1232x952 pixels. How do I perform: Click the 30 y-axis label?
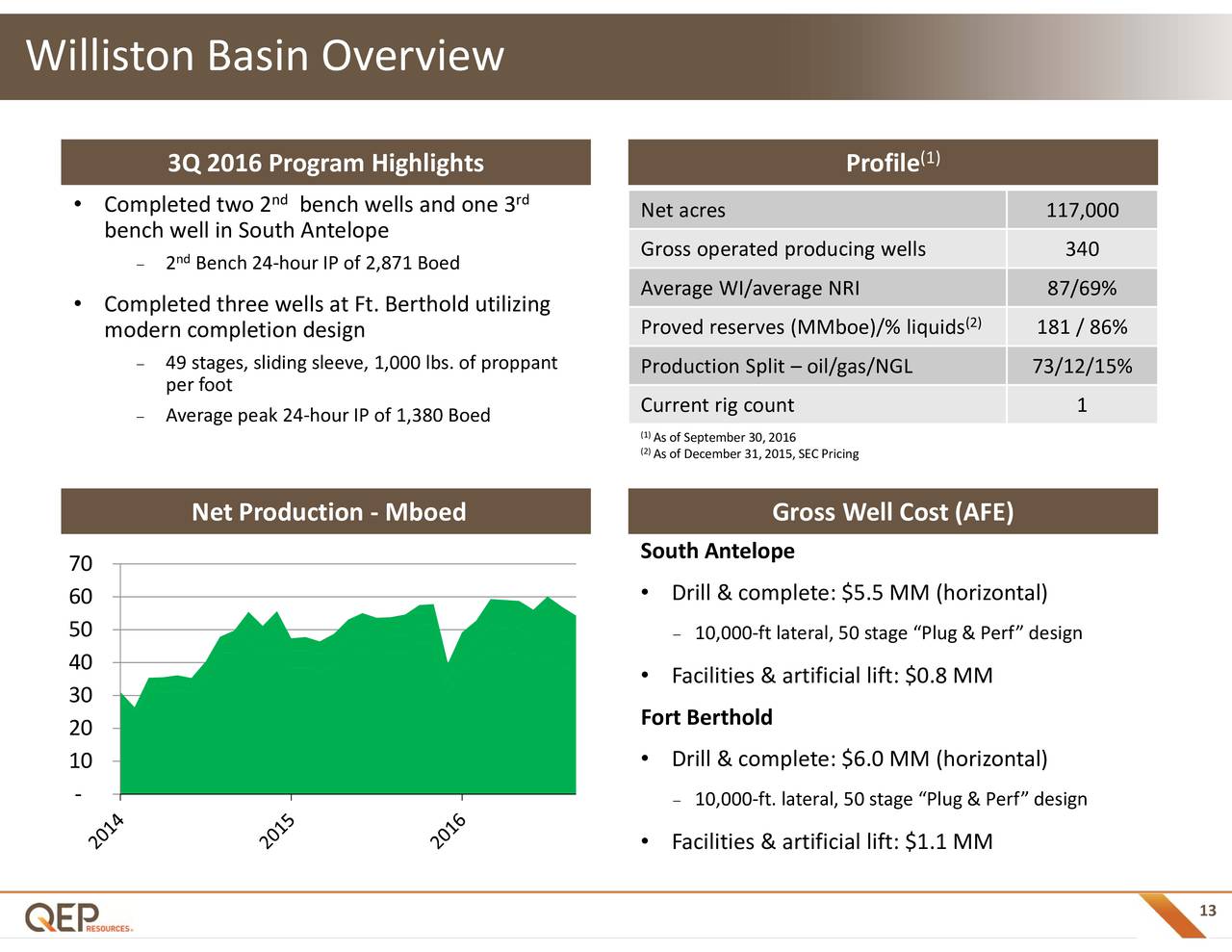pyautogui.click(x=81, y=695)
